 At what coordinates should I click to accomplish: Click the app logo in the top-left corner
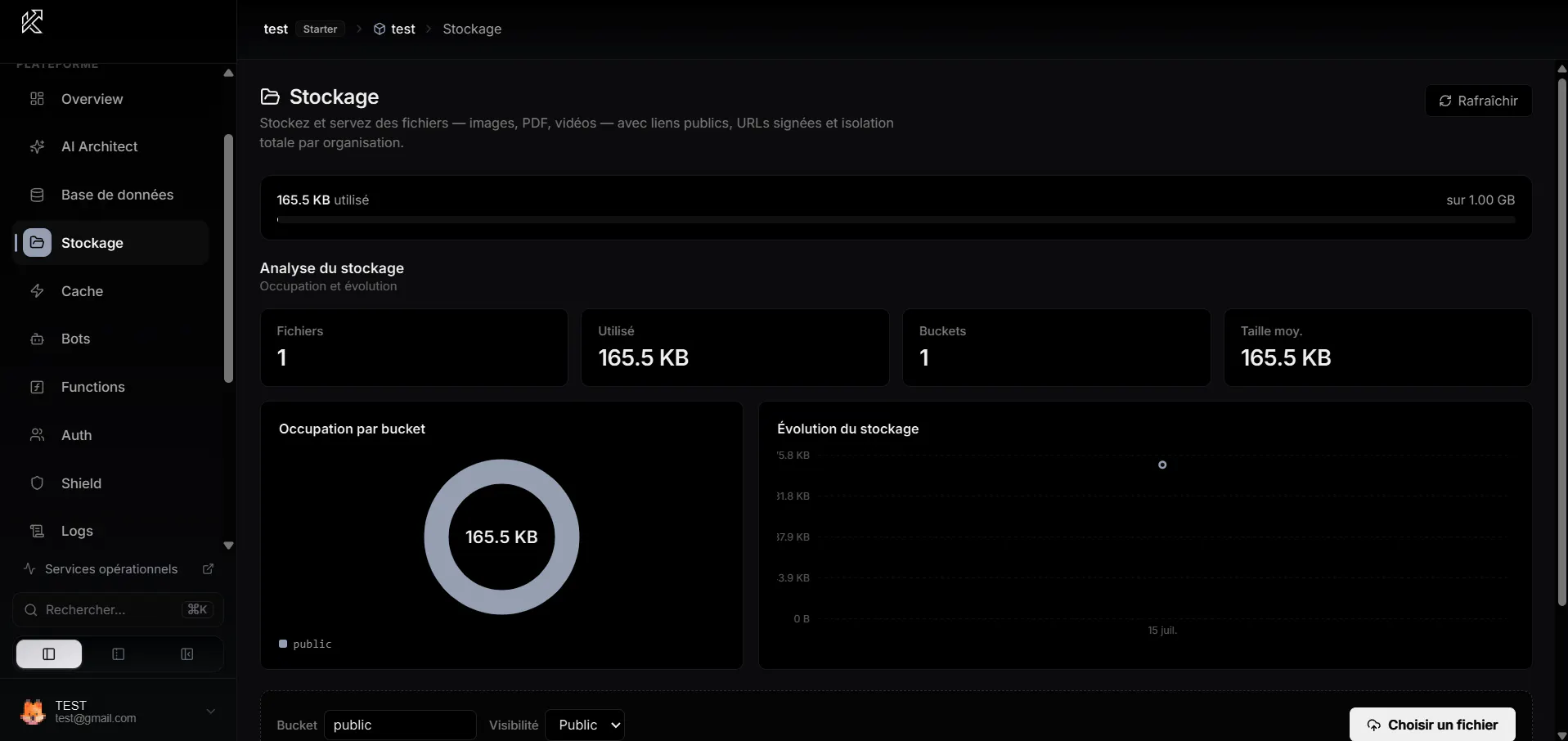coord(32,22)
